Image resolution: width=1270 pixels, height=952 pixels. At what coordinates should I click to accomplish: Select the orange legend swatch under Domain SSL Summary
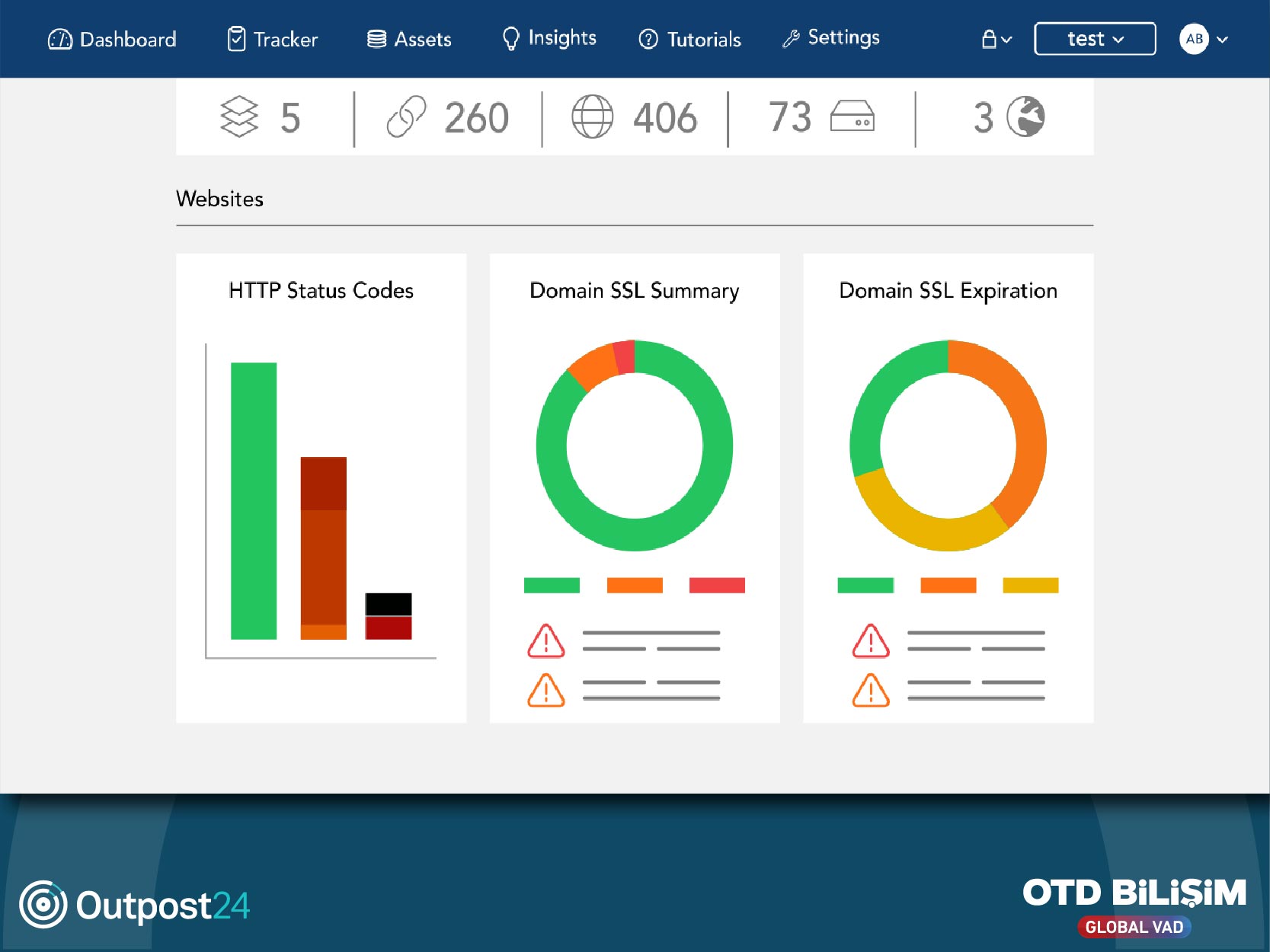tap(635, 585)
